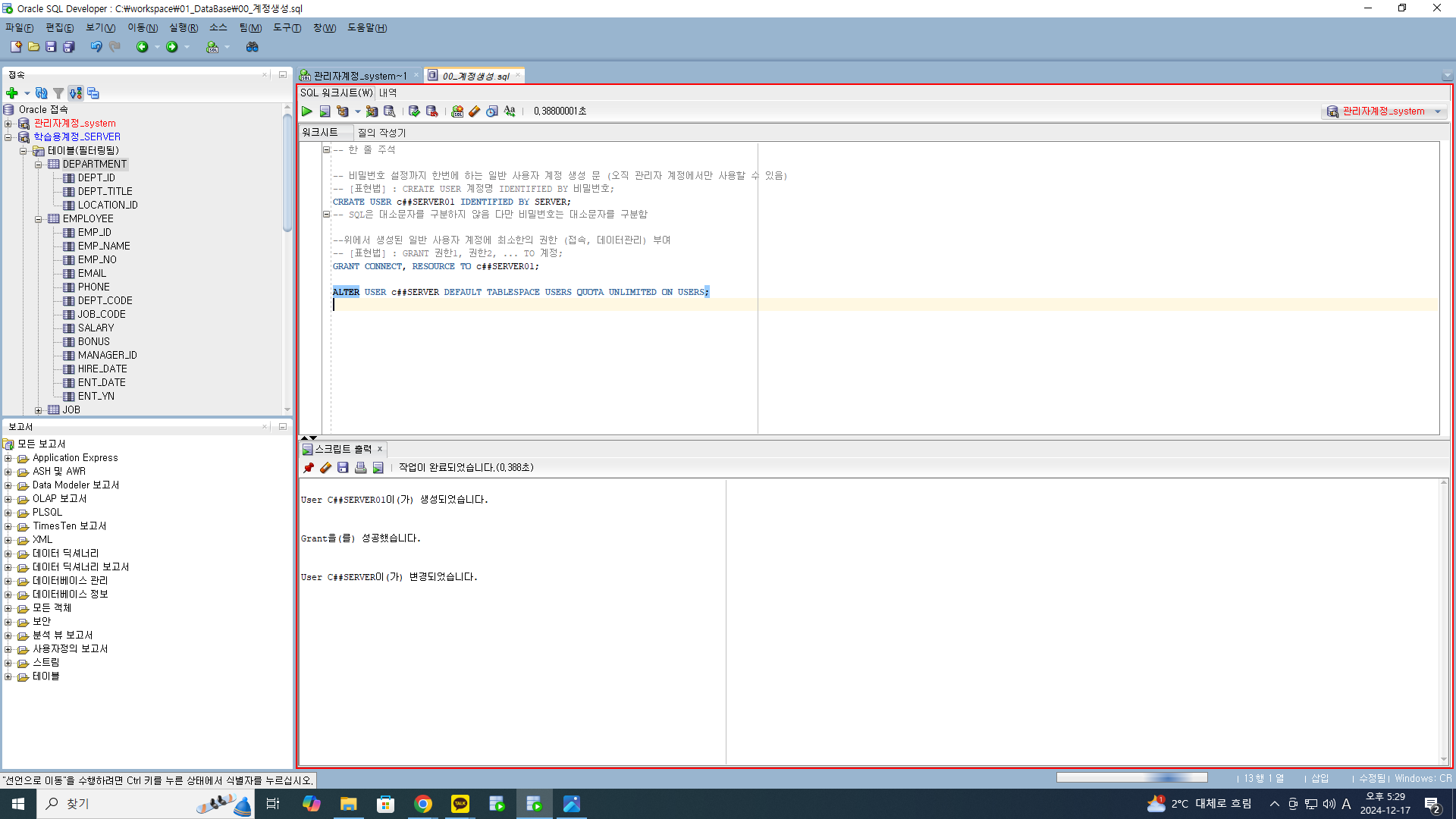Click the binoculars Find DB Object icon
The image size is (1456, 819).
click(253, 47)
